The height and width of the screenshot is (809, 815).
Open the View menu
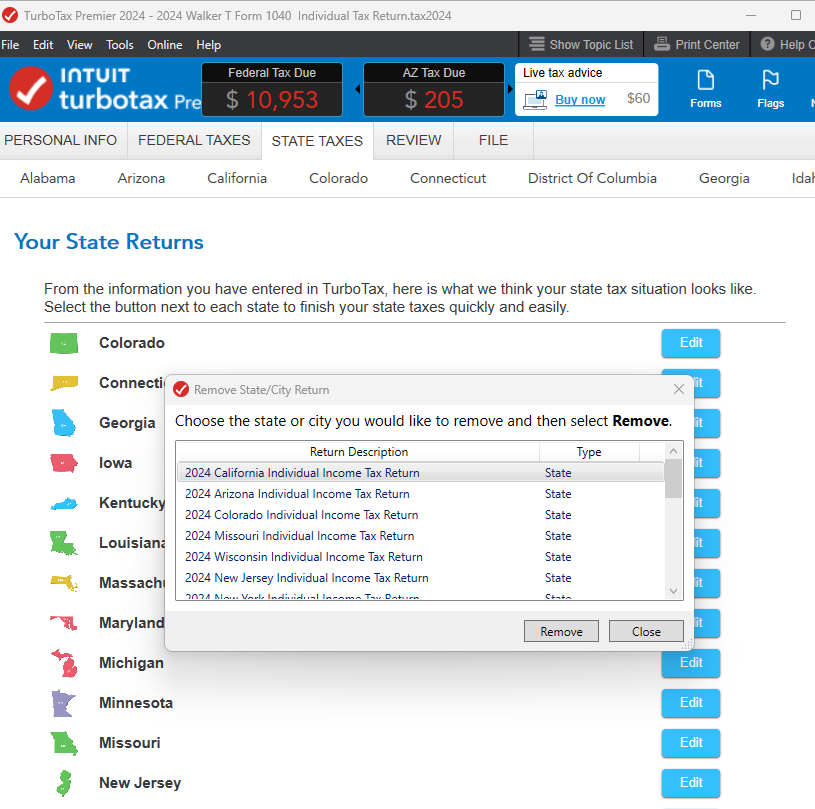click(x=80, y=45)
